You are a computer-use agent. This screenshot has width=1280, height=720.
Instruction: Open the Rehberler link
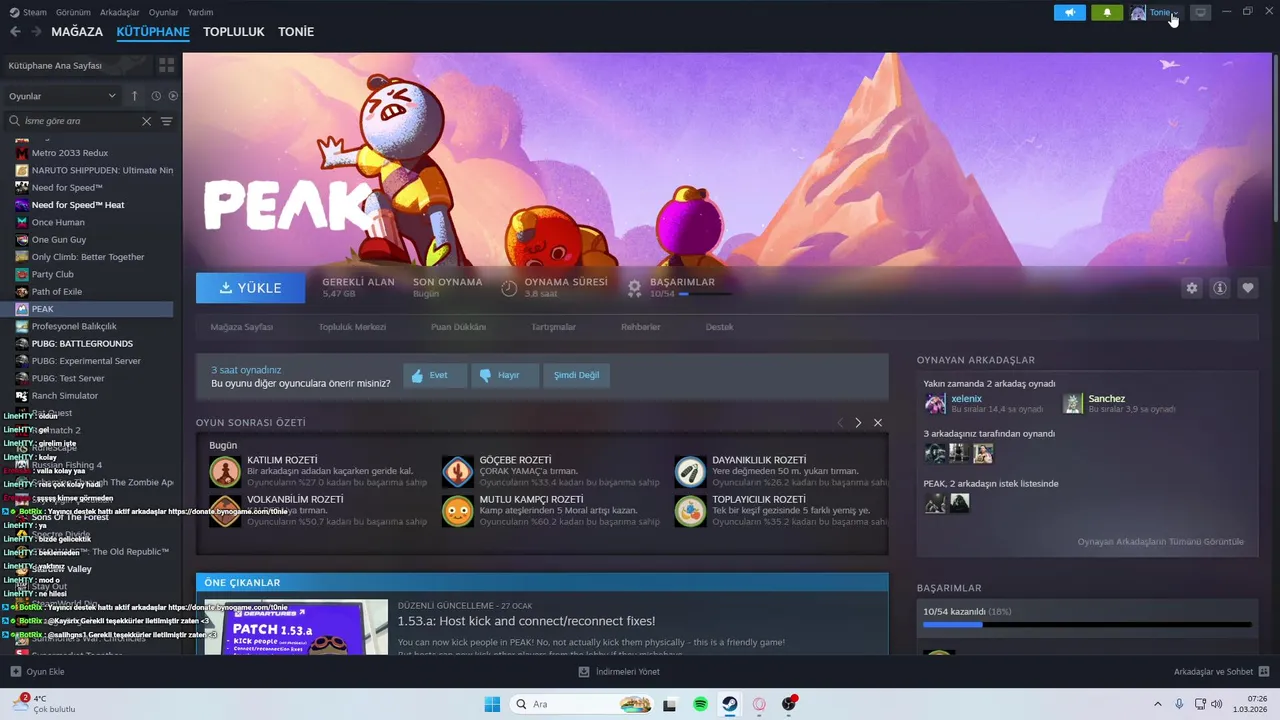(641, 327)
